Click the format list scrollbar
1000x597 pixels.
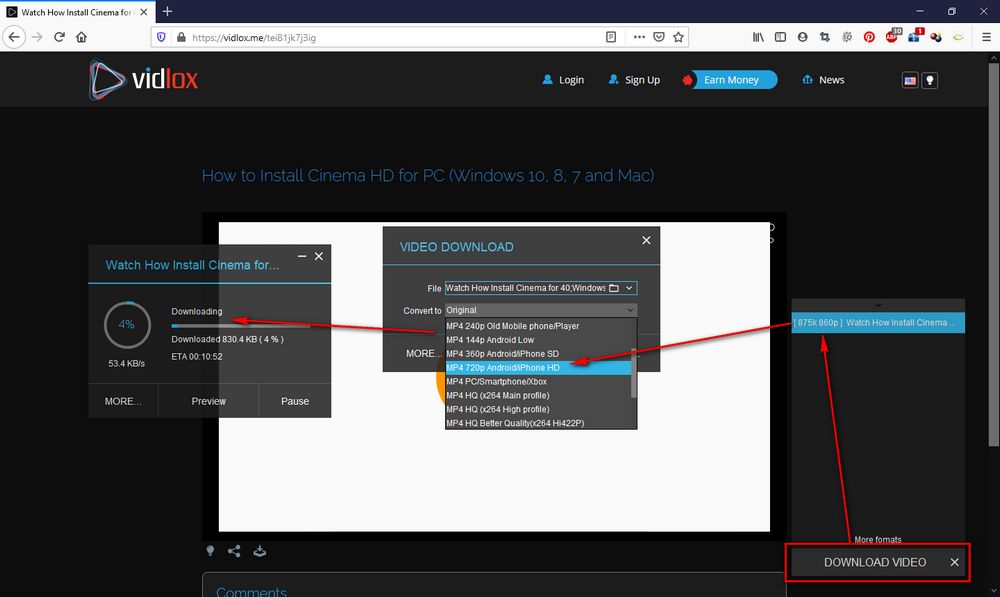(633, 373)
